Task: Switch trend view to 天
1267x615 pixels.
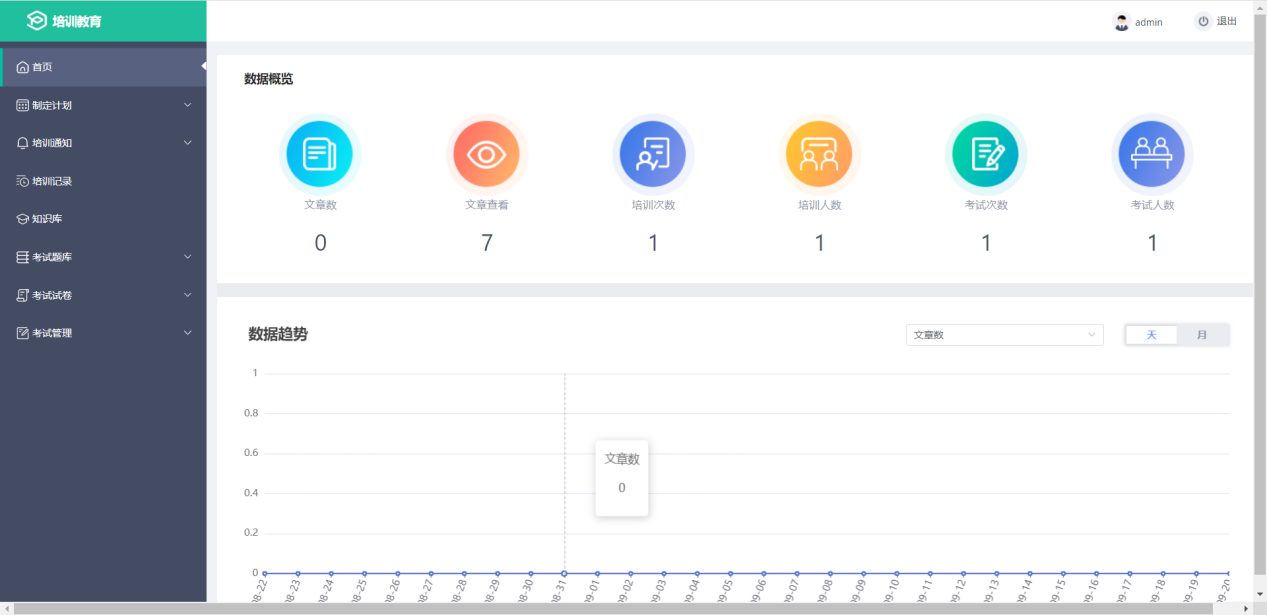Action: click(x=1151, y=335)
